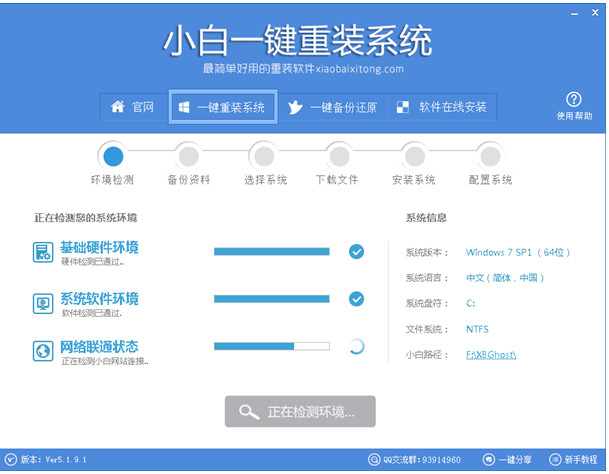
Task: Click the 系统软件环境 heading
Action: click(x=99, y=298)
